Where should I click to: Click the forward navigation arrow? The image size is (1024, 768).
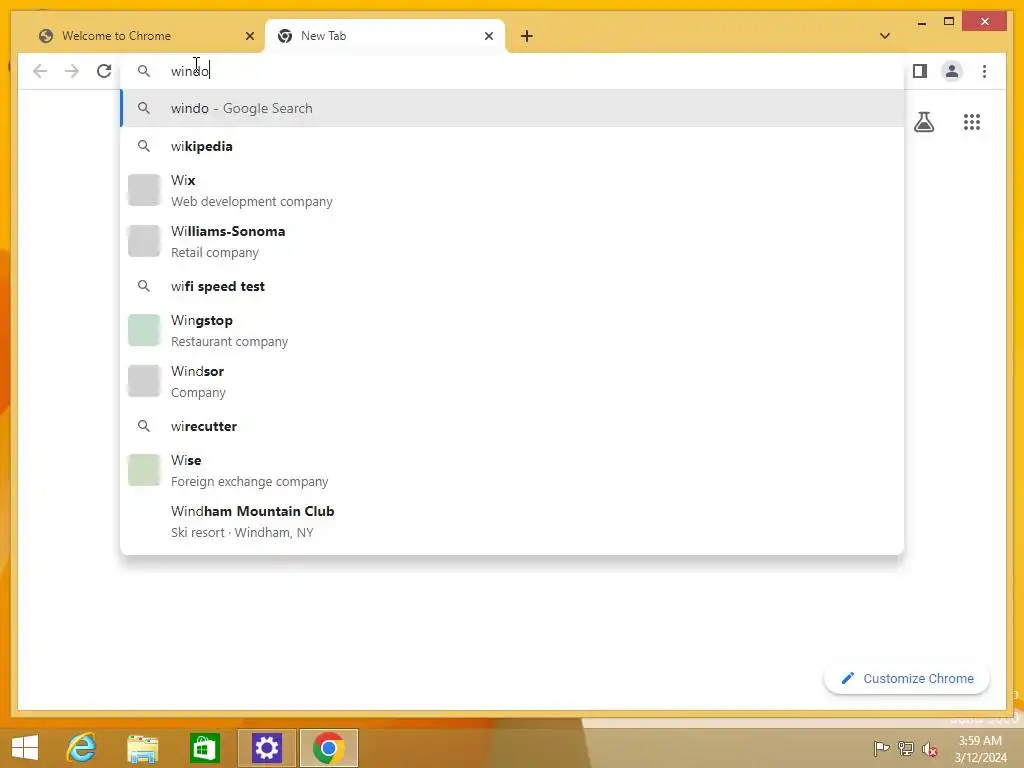click(72, 71)
